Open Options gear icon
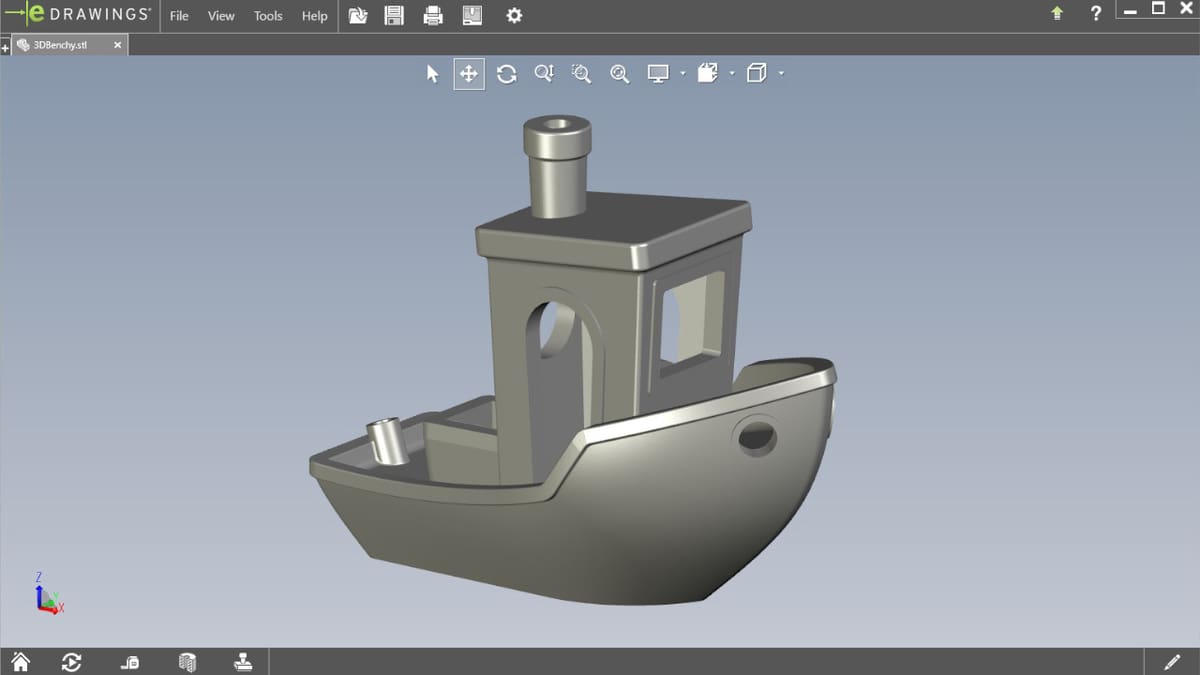Screen dimensions: 1200x675 point(514,16)
